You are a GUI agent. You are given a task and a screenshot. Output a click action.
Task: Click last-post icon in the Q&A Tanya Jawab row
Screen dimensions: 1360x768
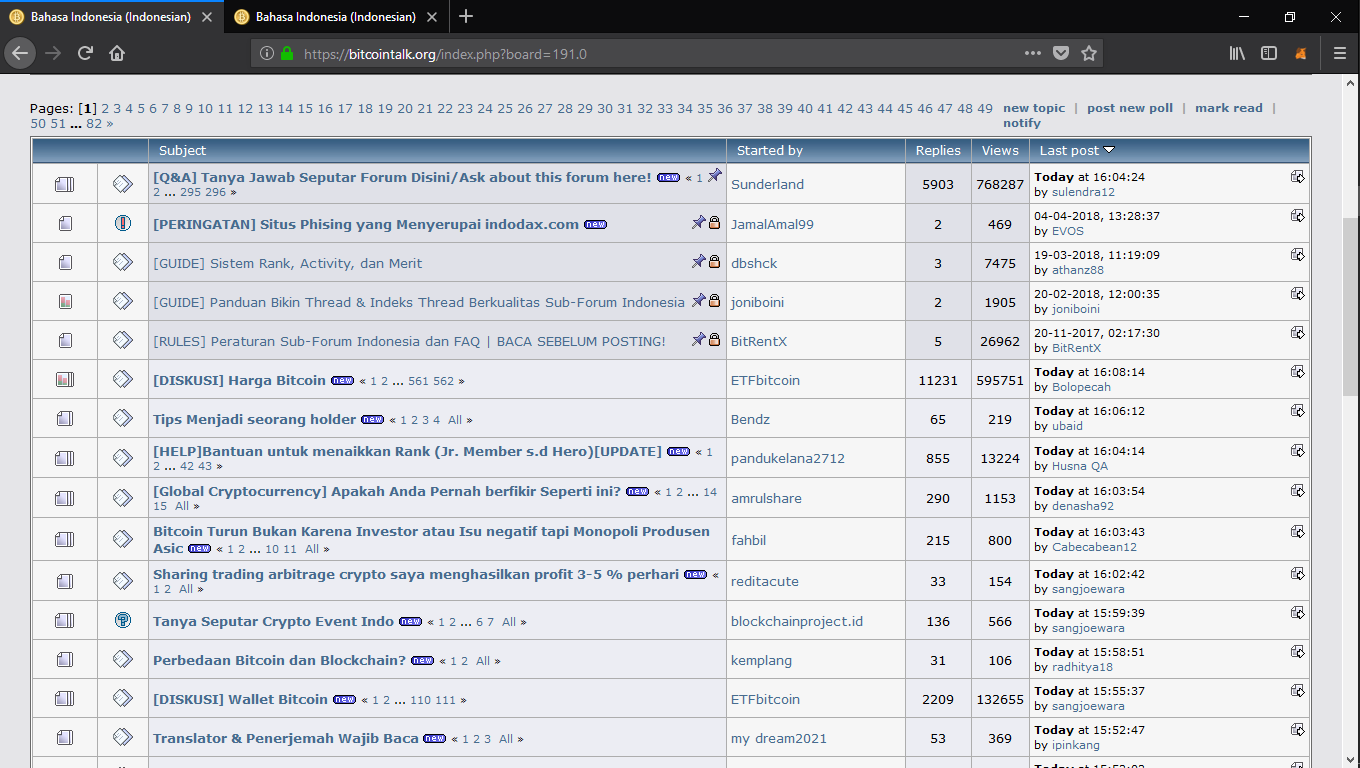tap(1298, 176)
